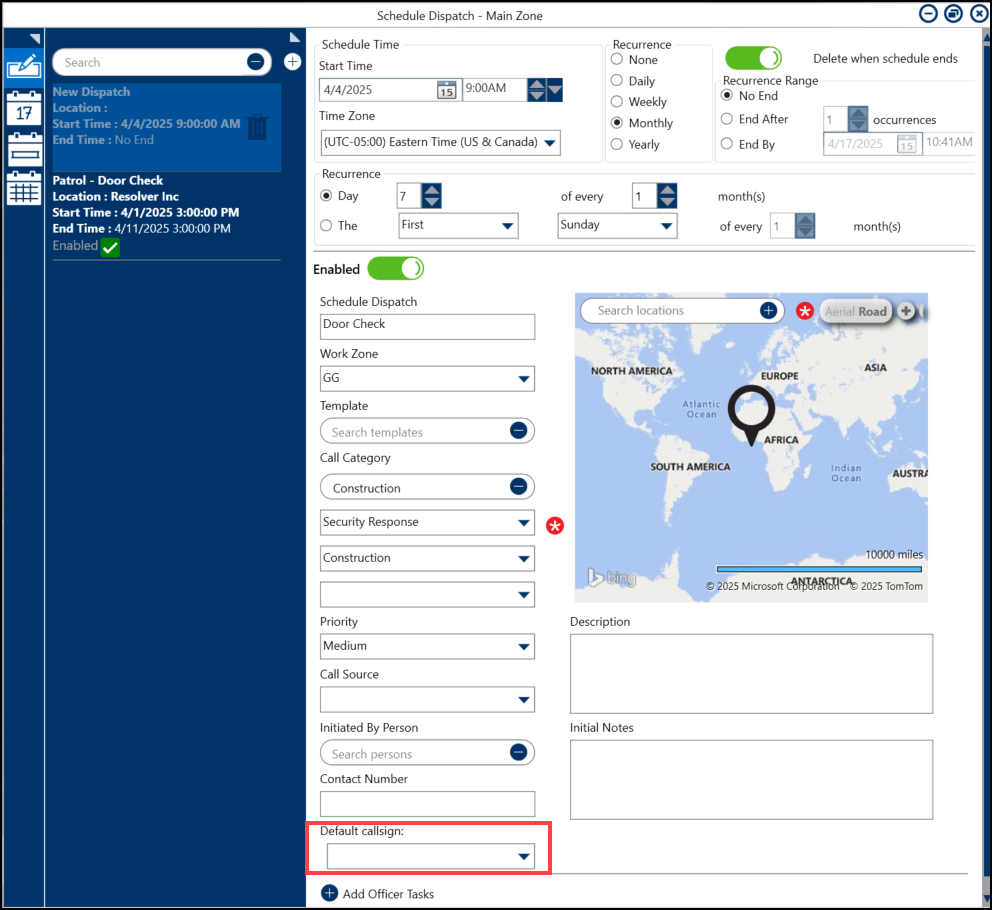
Task: Switch the map to Road view
Action: point(873,311)
